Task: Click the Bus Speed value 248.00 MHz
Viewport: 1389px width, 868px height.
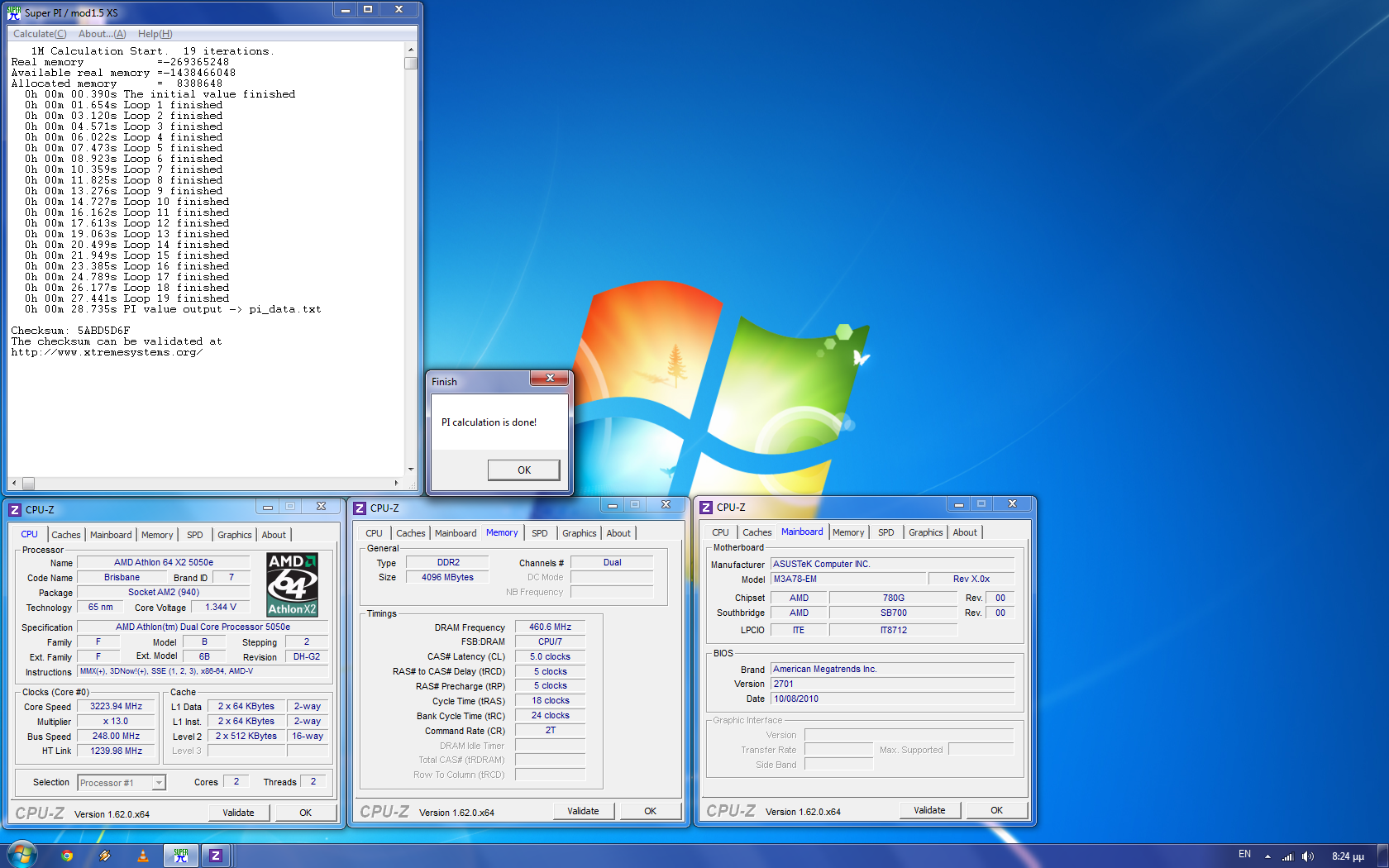Action: point(117,736)
